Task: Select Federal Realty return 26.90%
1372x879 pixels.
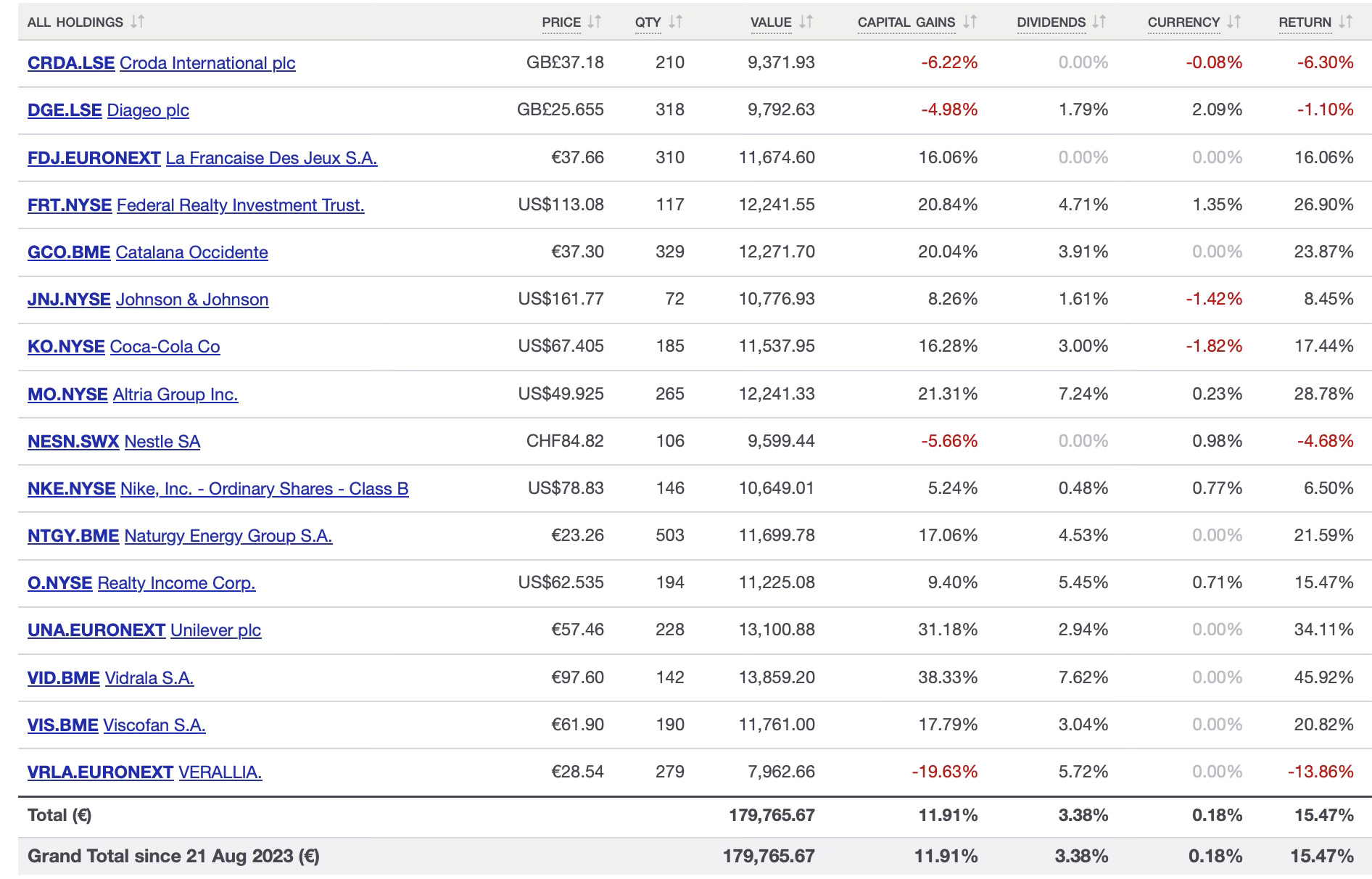Action: click(1323, 205)
